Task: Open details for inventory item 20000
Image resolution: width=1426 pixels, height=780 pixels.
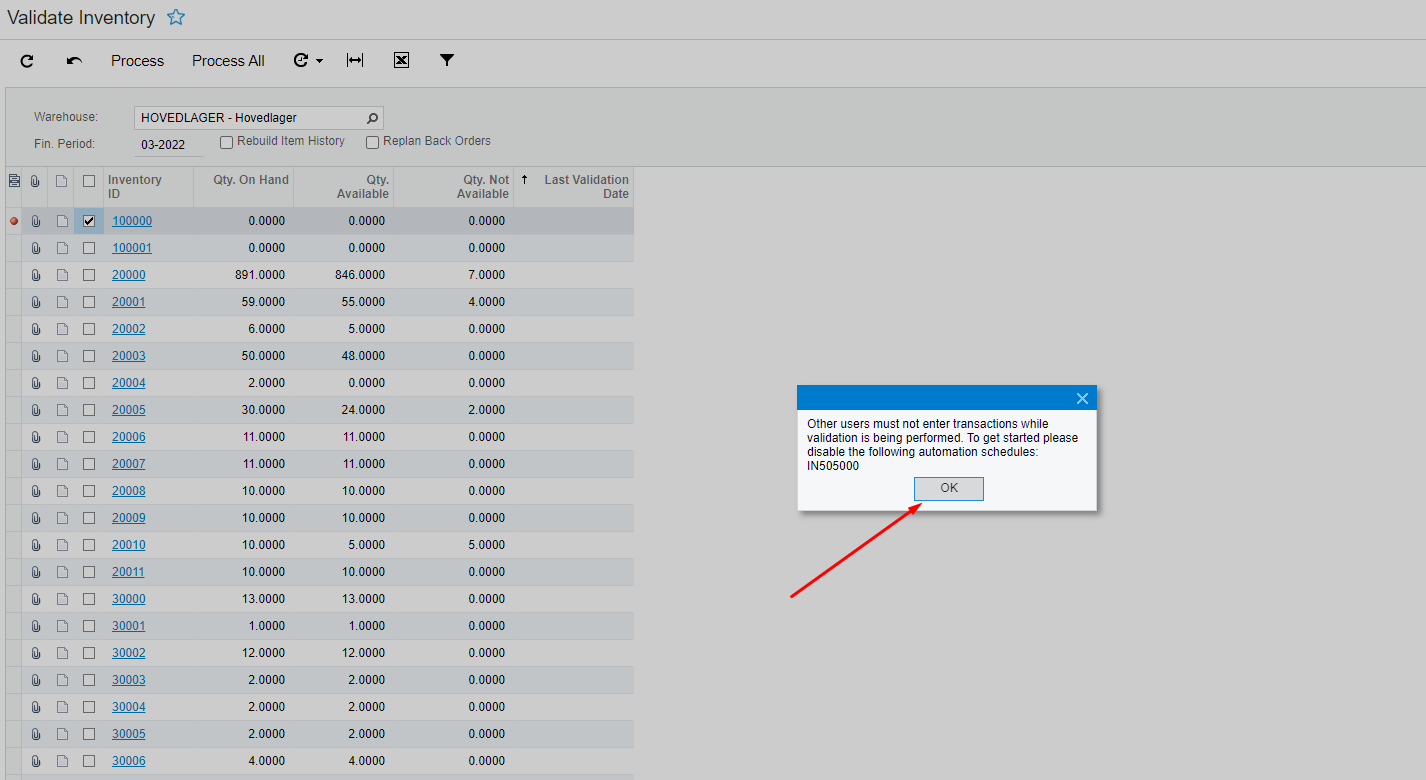Action: pyautogui.click(x=128, y=274)
